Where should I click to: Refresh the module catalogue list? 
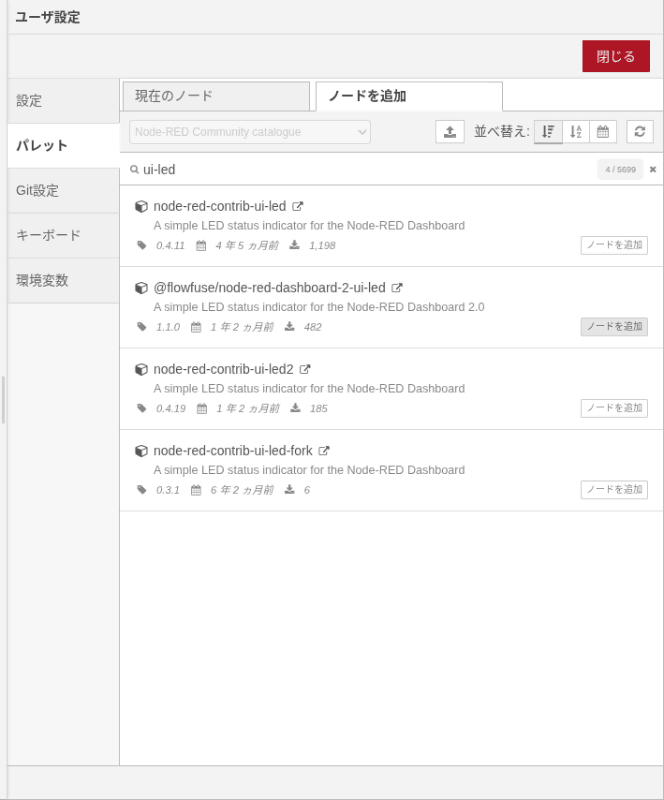[640, 132]
